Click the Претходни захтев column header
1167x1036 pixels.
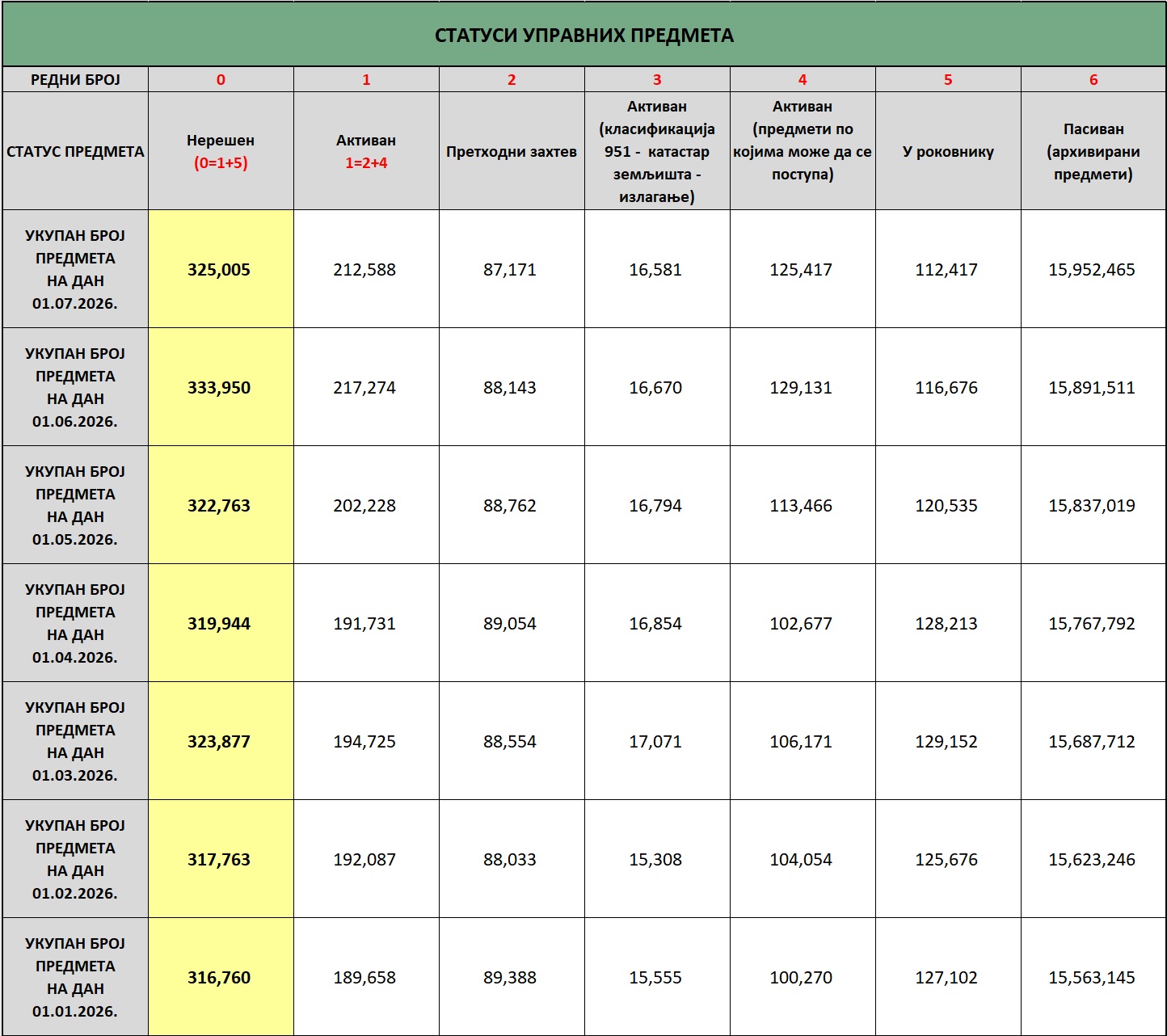pyautogui.click(x=512, y=151)
